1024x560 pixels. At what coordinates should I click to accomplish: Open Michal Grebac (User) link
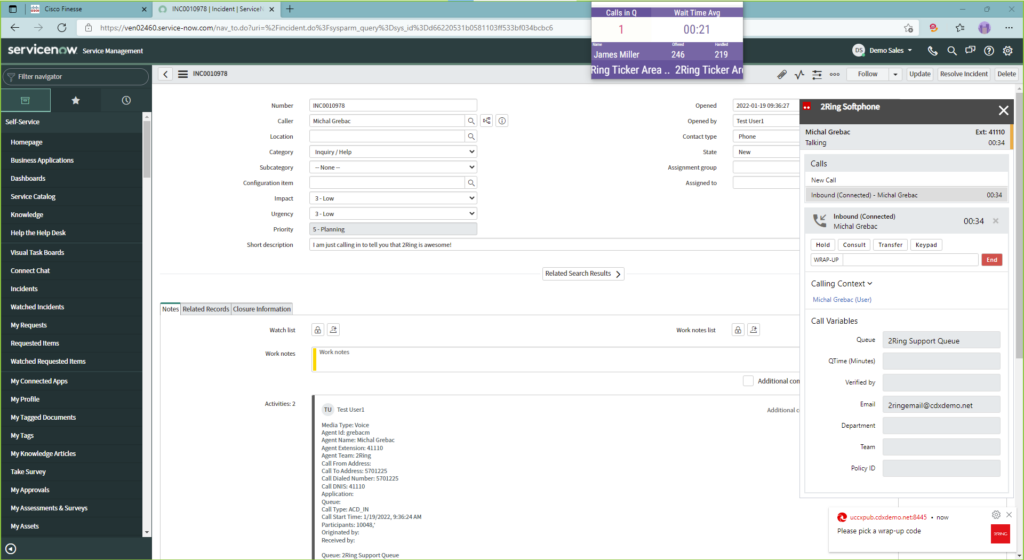click(x=842, y=300)
